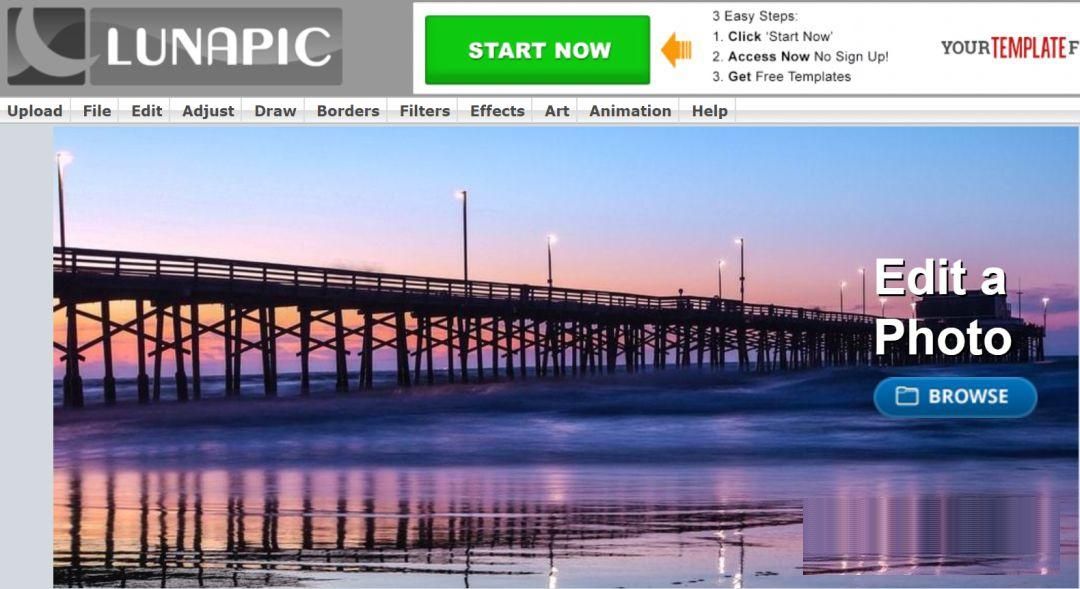Expand the Adjust menu

208,111
